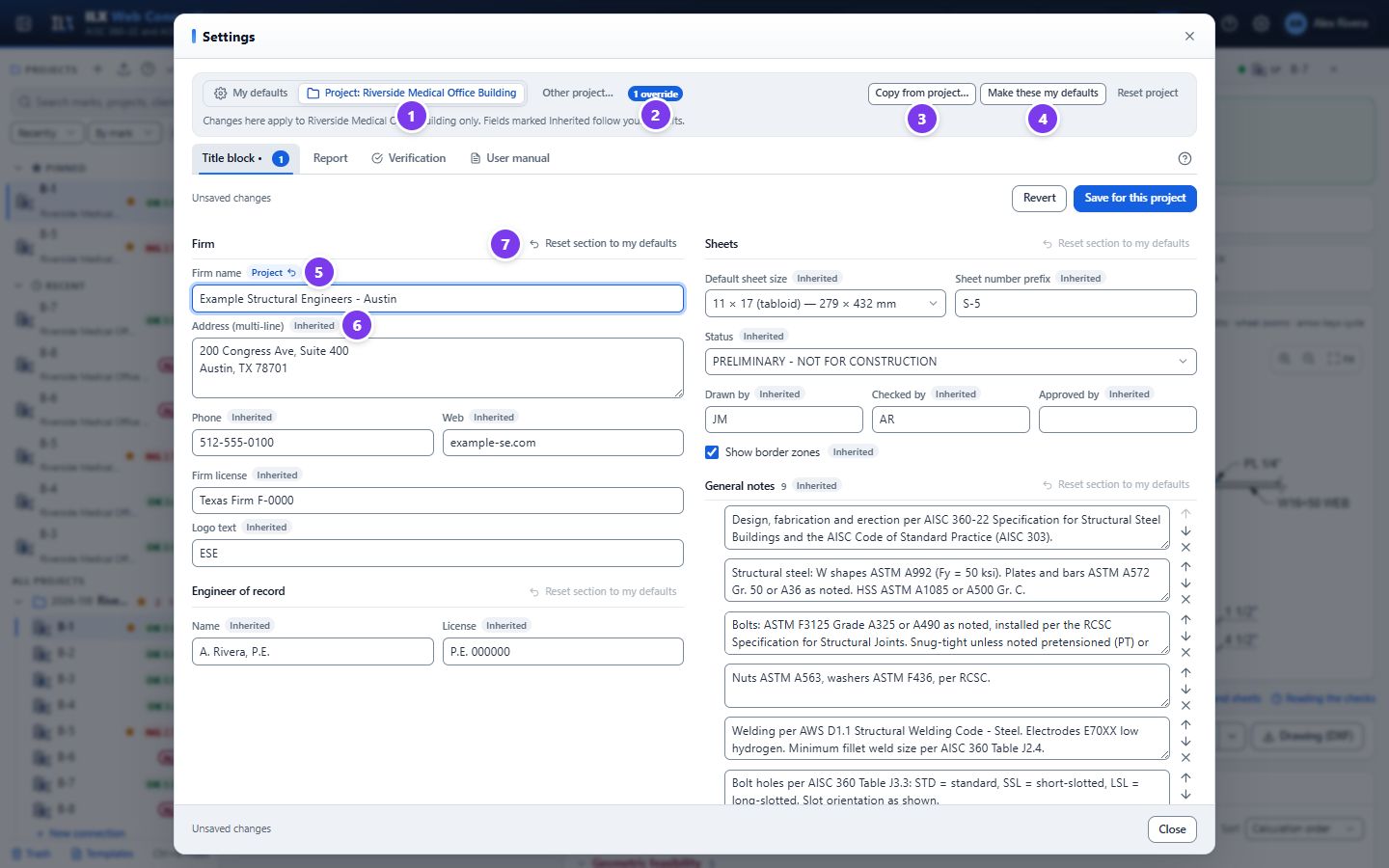Click Make these my defaults
Screen dimensions: 1389x868
coord(1043,94)
